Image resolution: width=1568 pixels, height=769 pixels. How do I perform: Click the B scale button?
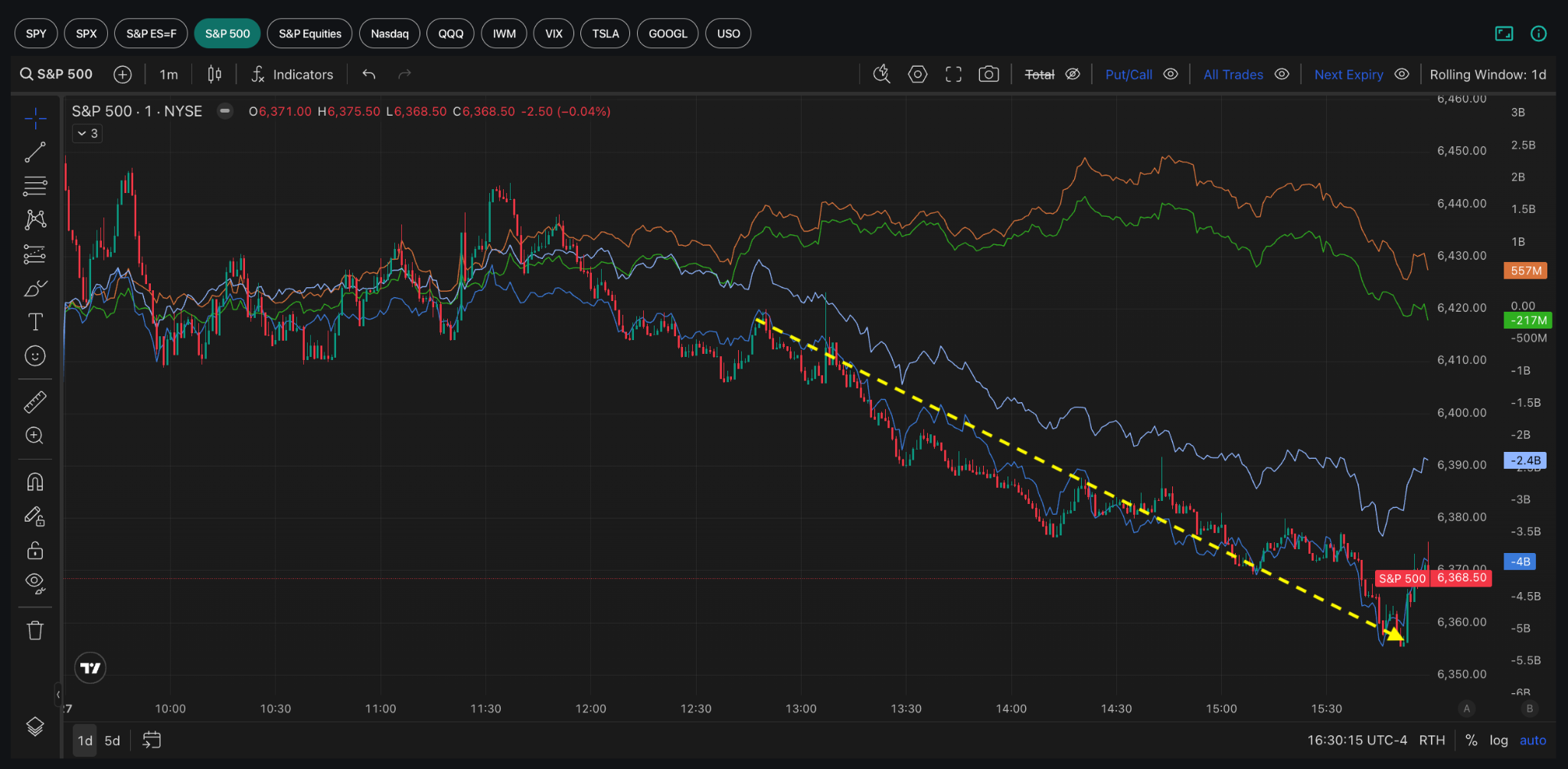[x=1530, y=708]
